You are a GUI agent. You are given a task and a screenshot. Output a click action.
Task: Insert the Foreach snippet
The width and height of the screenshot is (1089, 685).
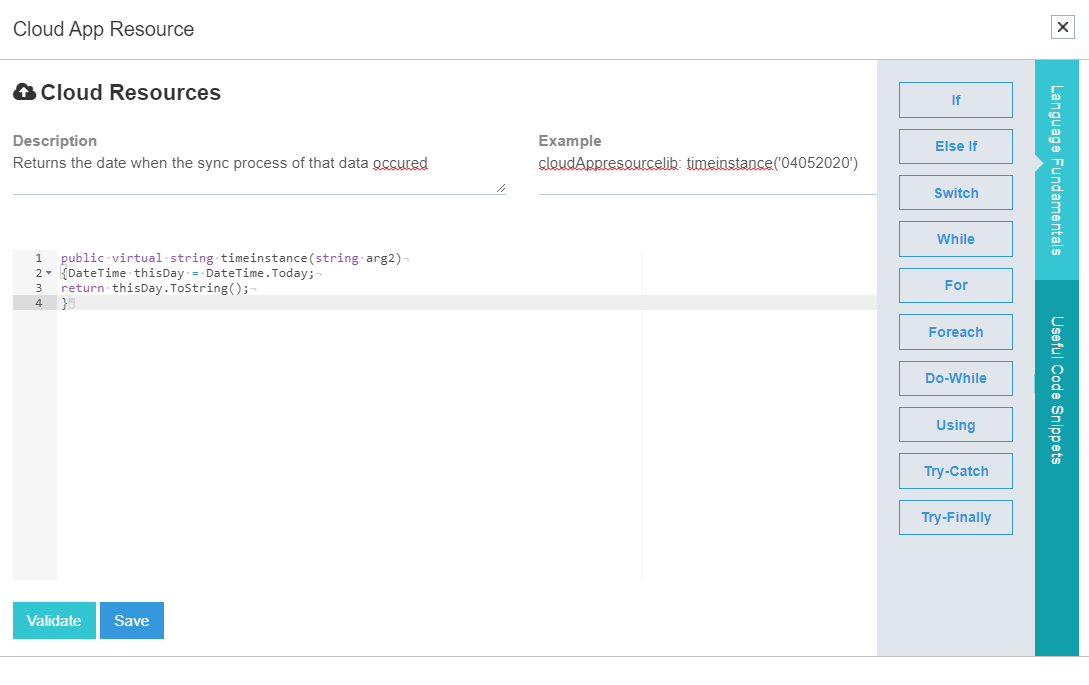[955, 332]
